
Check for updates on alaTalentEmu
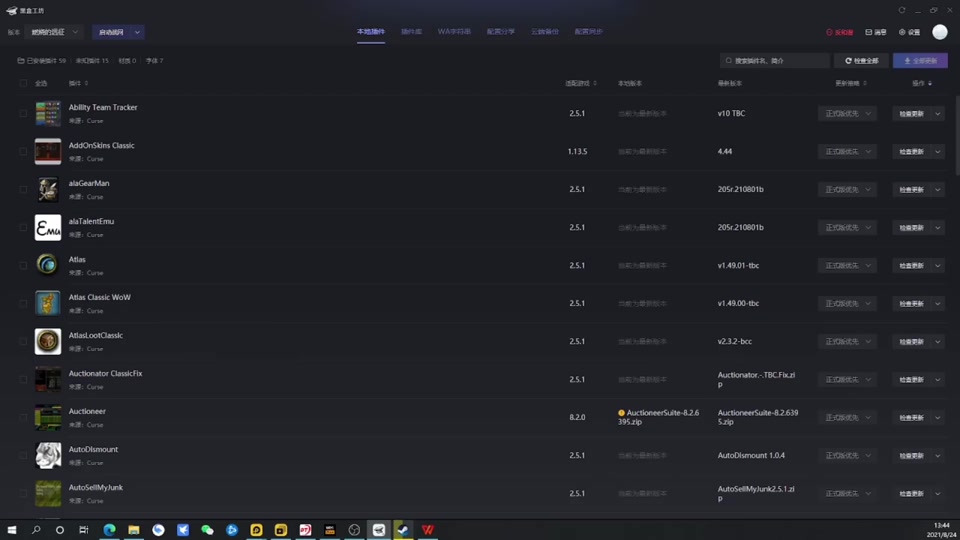point(911,227)
